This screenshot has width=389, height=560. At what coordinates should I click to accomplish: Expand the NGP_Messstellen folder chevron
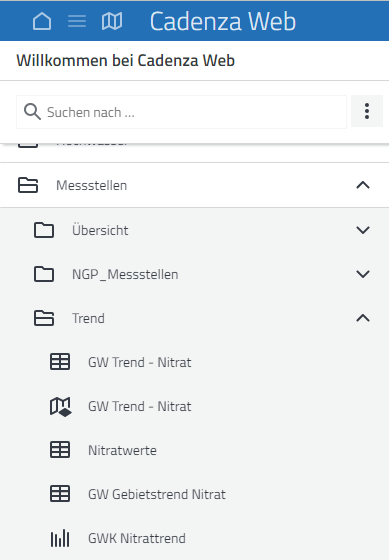363,274
